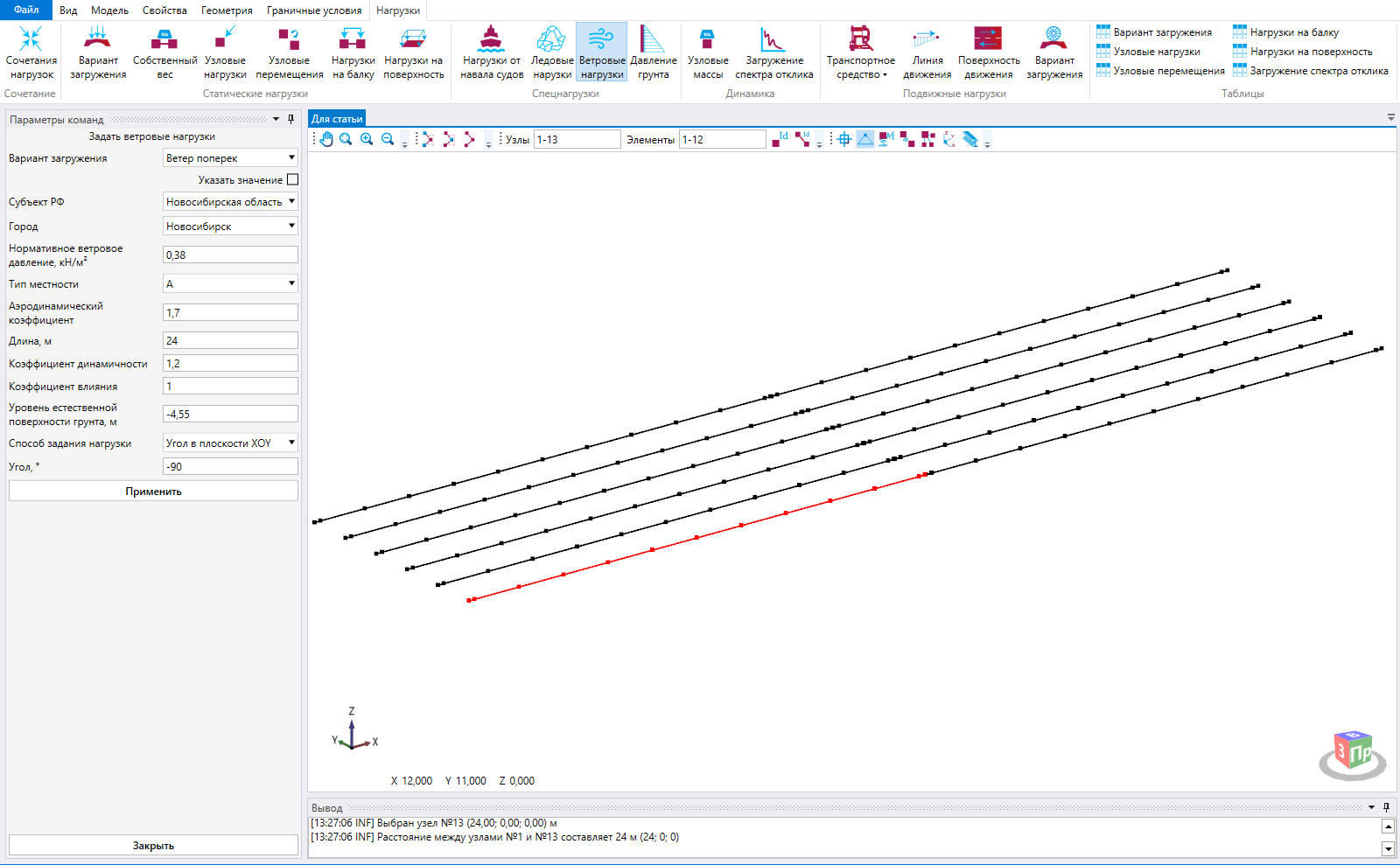Open Давление грунта tool
This screenshot has height=865, width=1400.
[653, 52]
